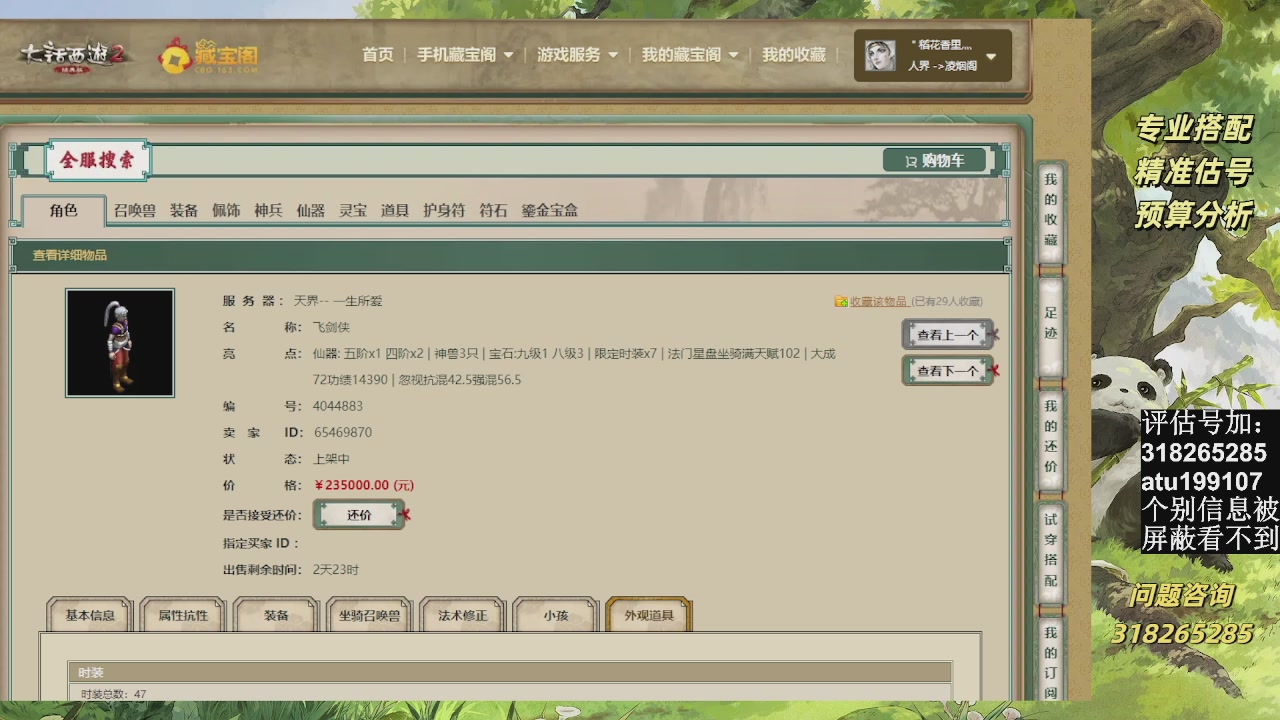The image size is (1280, 720).
Task: Click the character name 飞剑侠
Action: pyautogui.click(x=331, y=327)
